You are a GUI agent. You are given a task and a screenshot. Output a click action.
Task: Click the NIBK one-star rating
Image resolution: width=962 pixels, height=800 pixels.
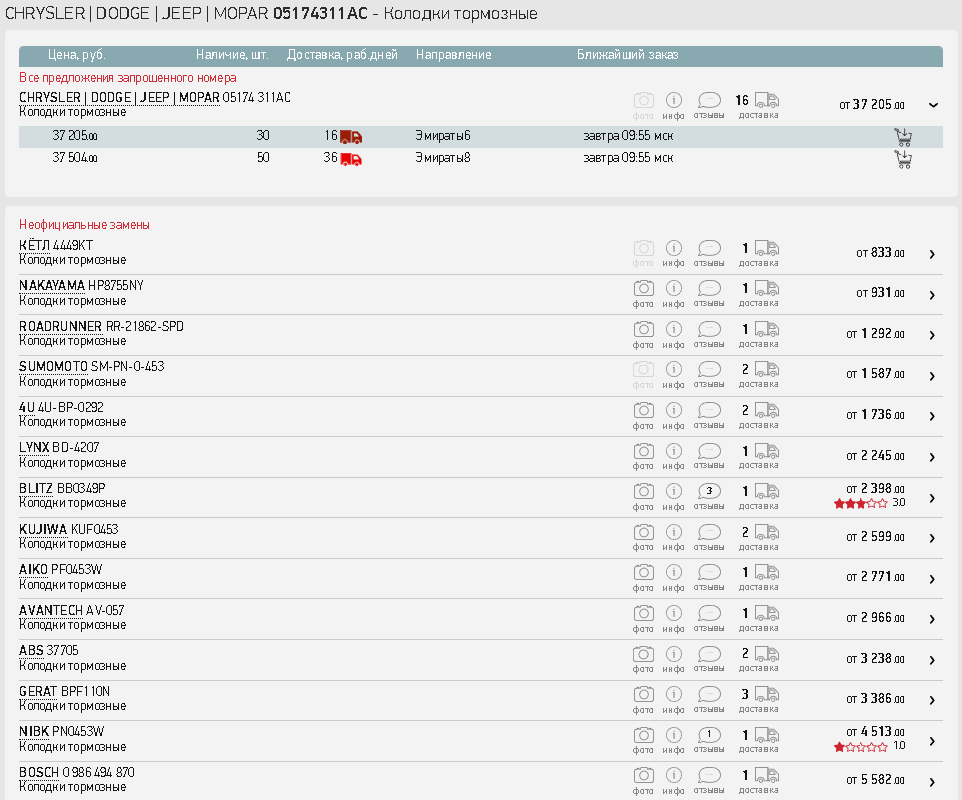click(x=860, y=747)
